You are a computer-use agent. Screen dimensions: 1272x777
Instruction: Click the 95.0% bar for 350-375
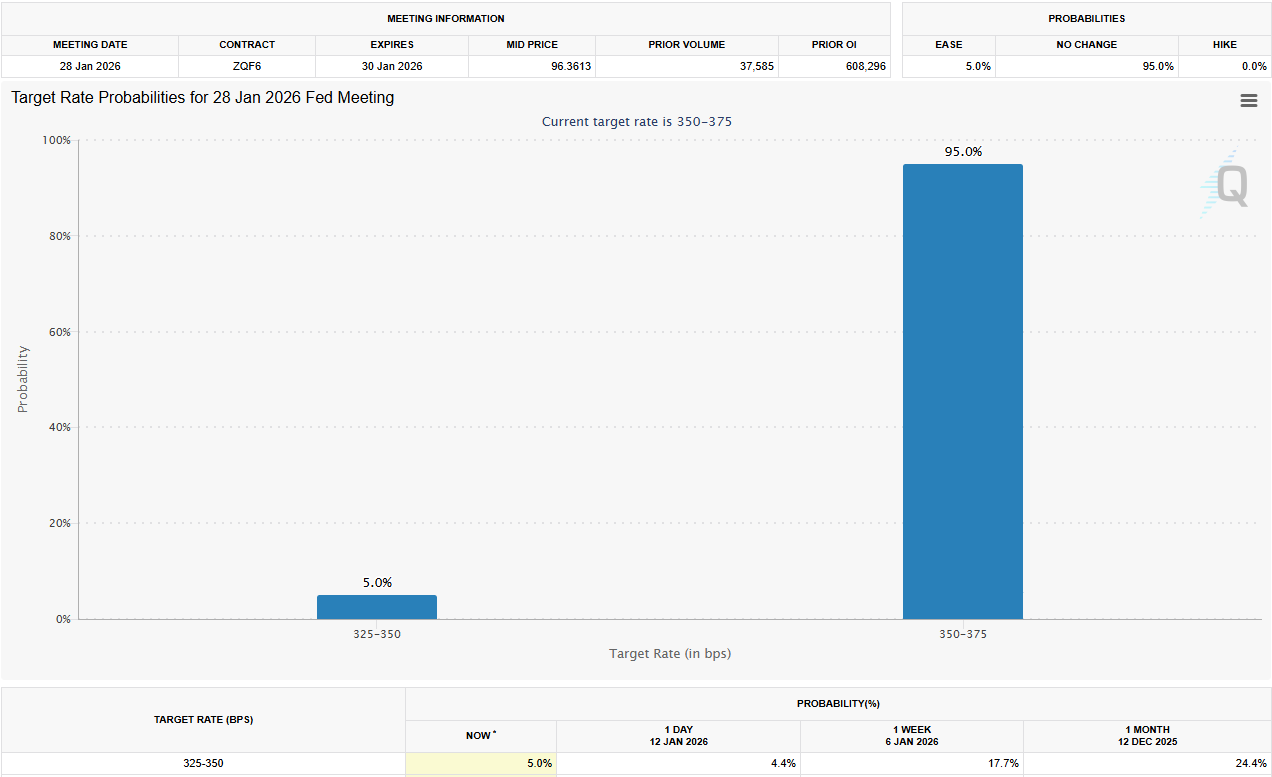click(x=962, y=390)
